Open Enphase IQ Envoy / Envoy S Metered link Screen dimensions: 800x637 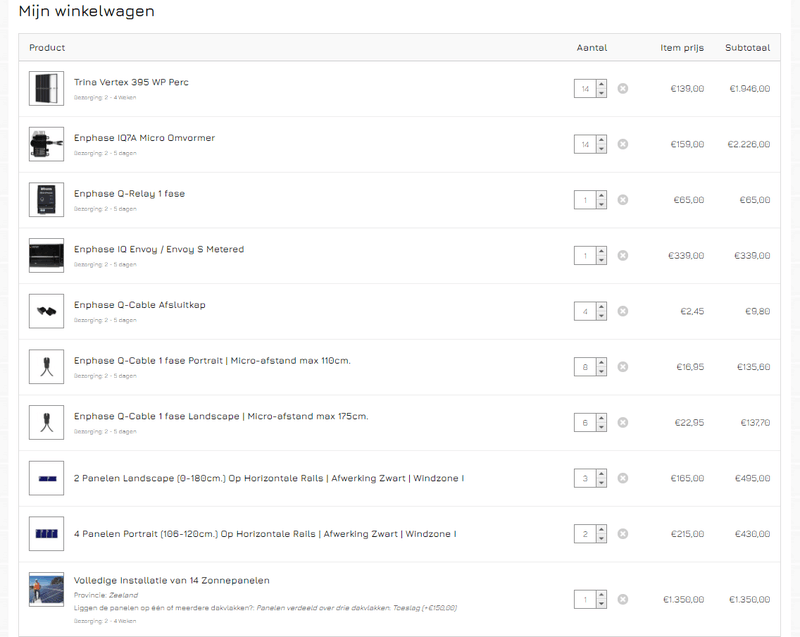[159, 249]
